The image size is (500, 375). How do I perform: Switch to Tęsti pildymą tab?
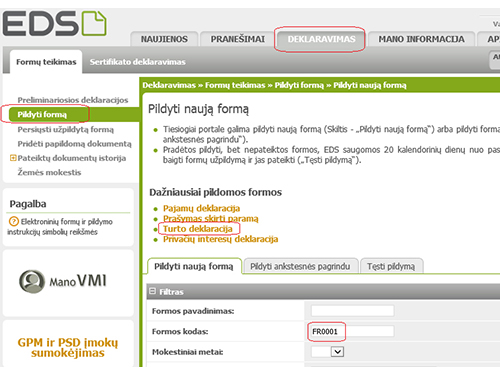coord(391,266)
